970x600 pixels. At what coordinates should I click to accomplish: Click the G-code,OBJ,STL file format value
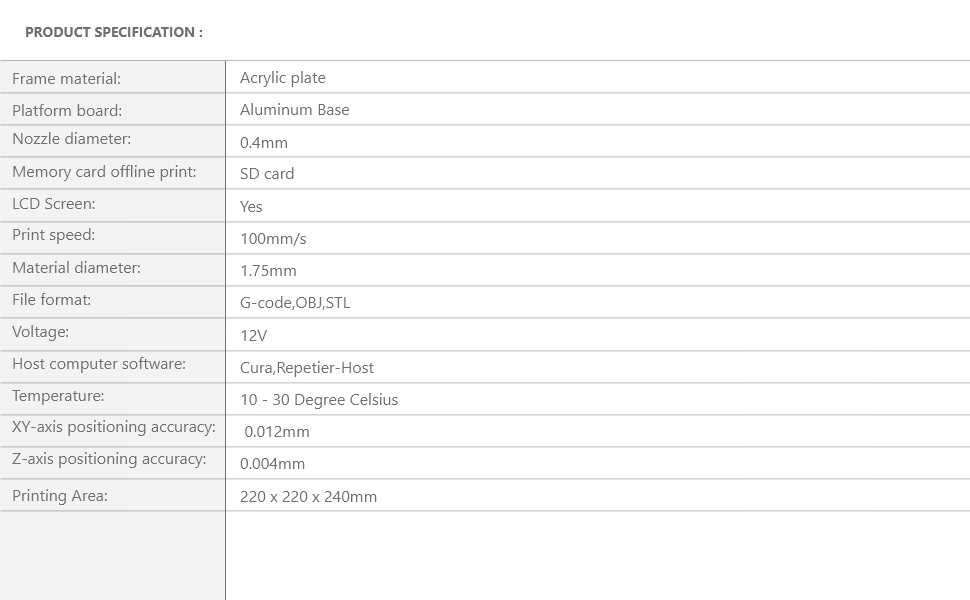pyautogui.click(x=295, y=303)
